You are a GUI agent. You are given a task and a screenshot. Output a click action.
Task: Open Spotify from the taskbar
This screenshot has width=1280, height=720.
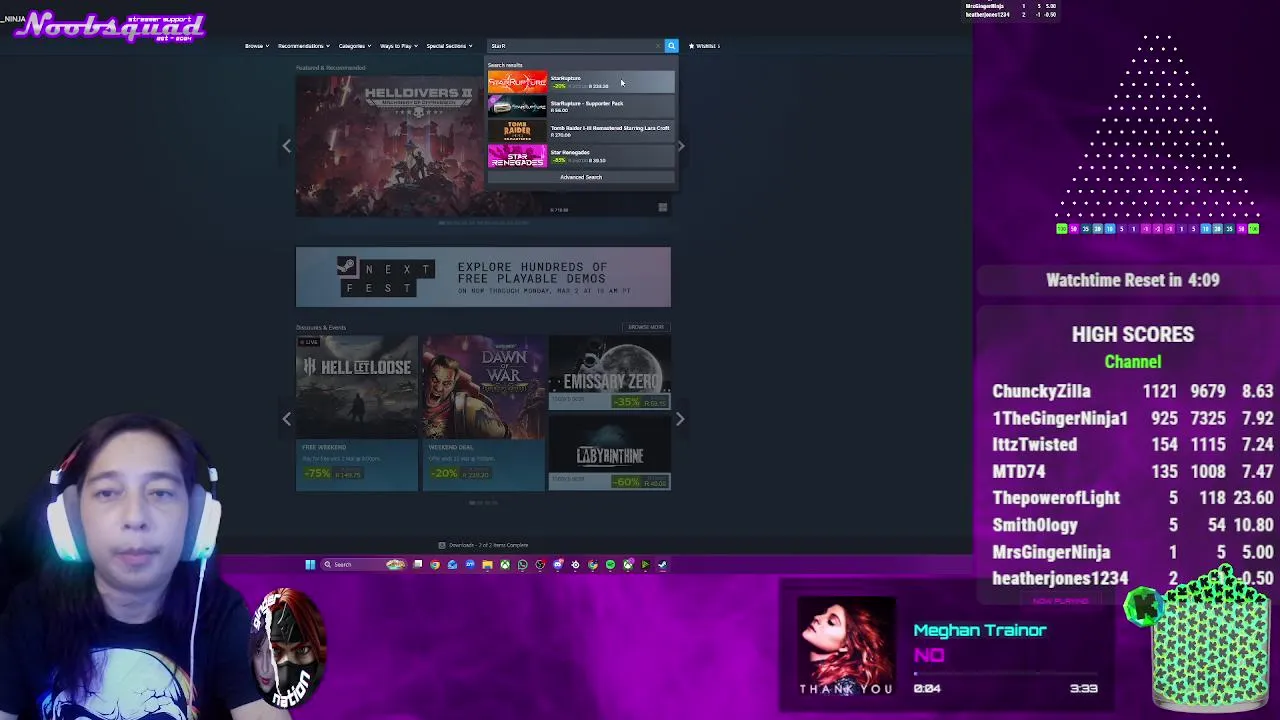point(610,565)
